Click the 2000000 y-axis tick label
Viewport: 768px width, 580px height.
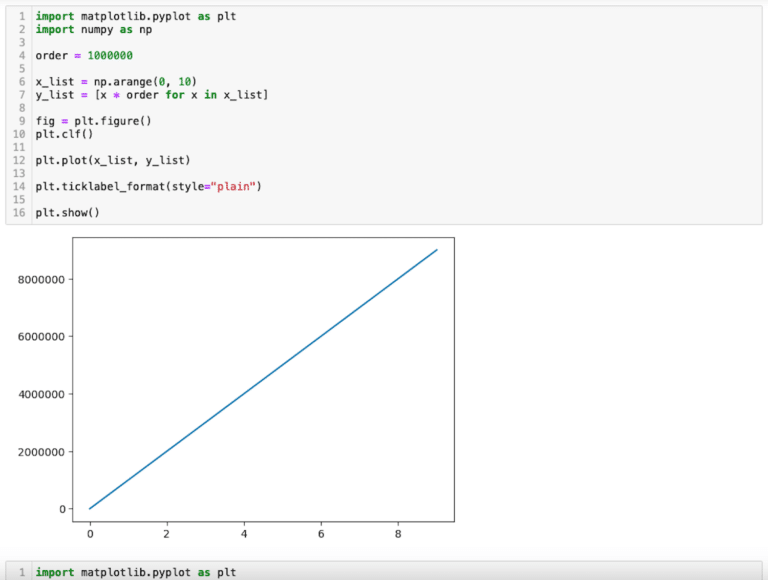pos(48,452)
